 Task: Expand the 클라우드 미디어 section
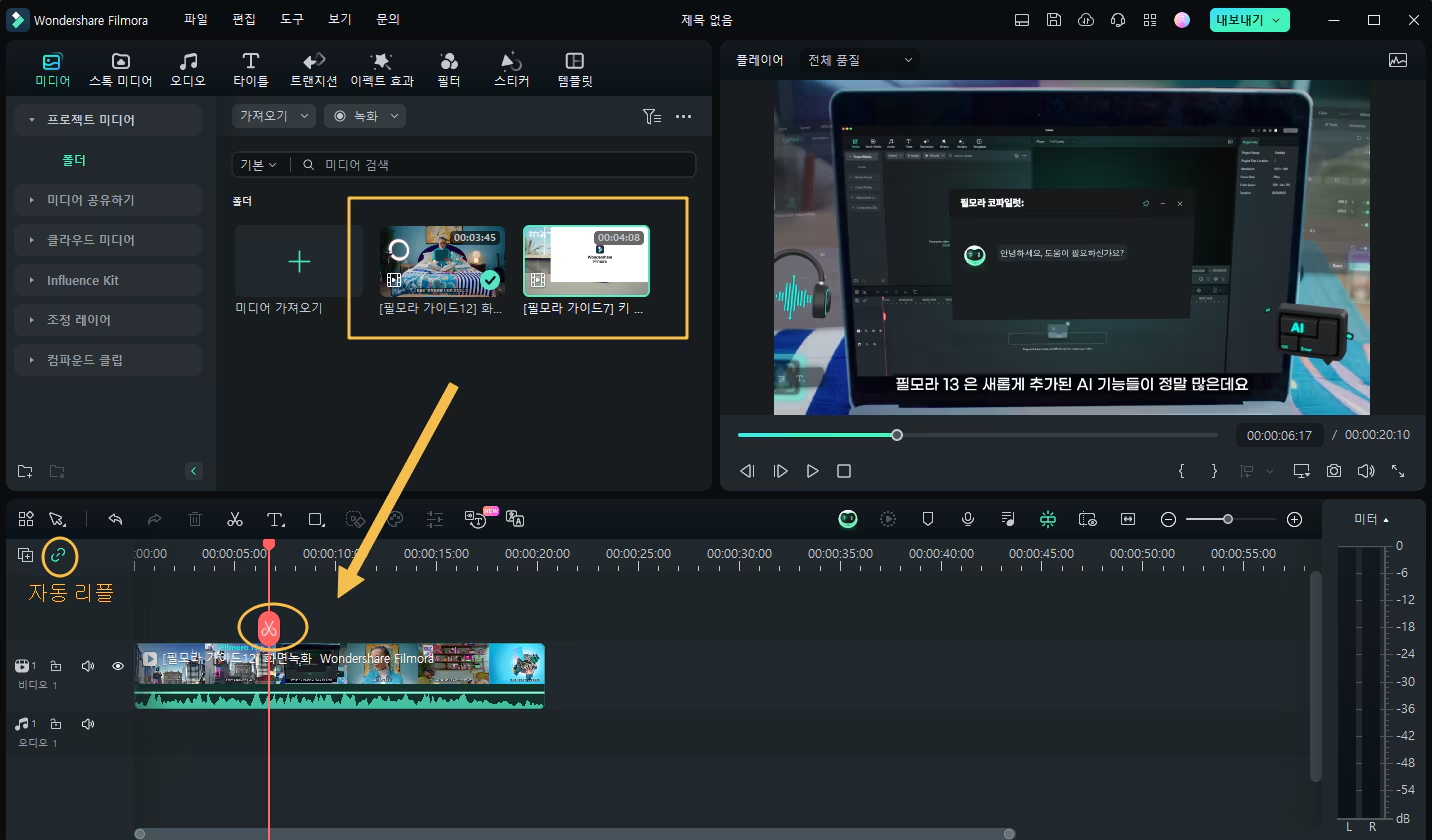pyautogui.click(x=108, y=240)
